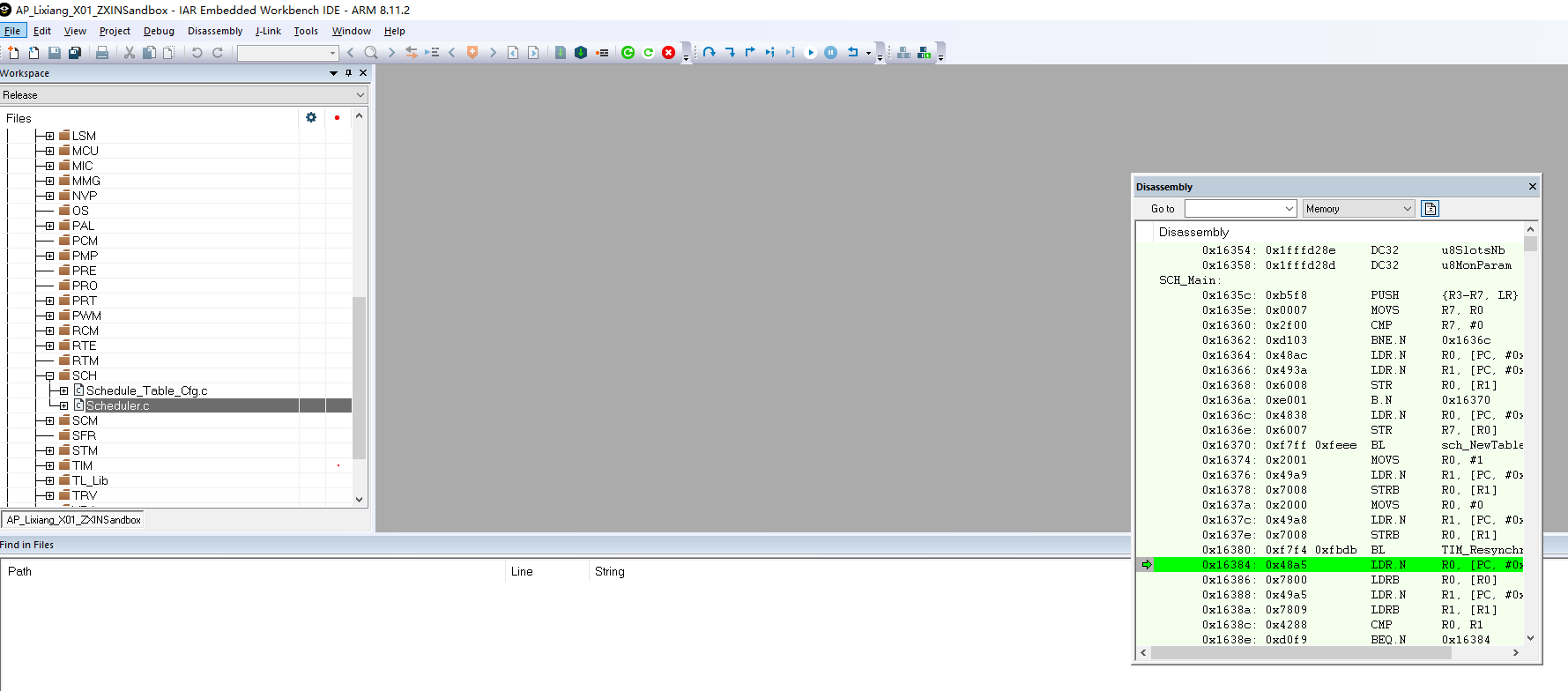The image size is (1568, 691).
Task: Open the Project menu
Action: [x=115, y=31]
